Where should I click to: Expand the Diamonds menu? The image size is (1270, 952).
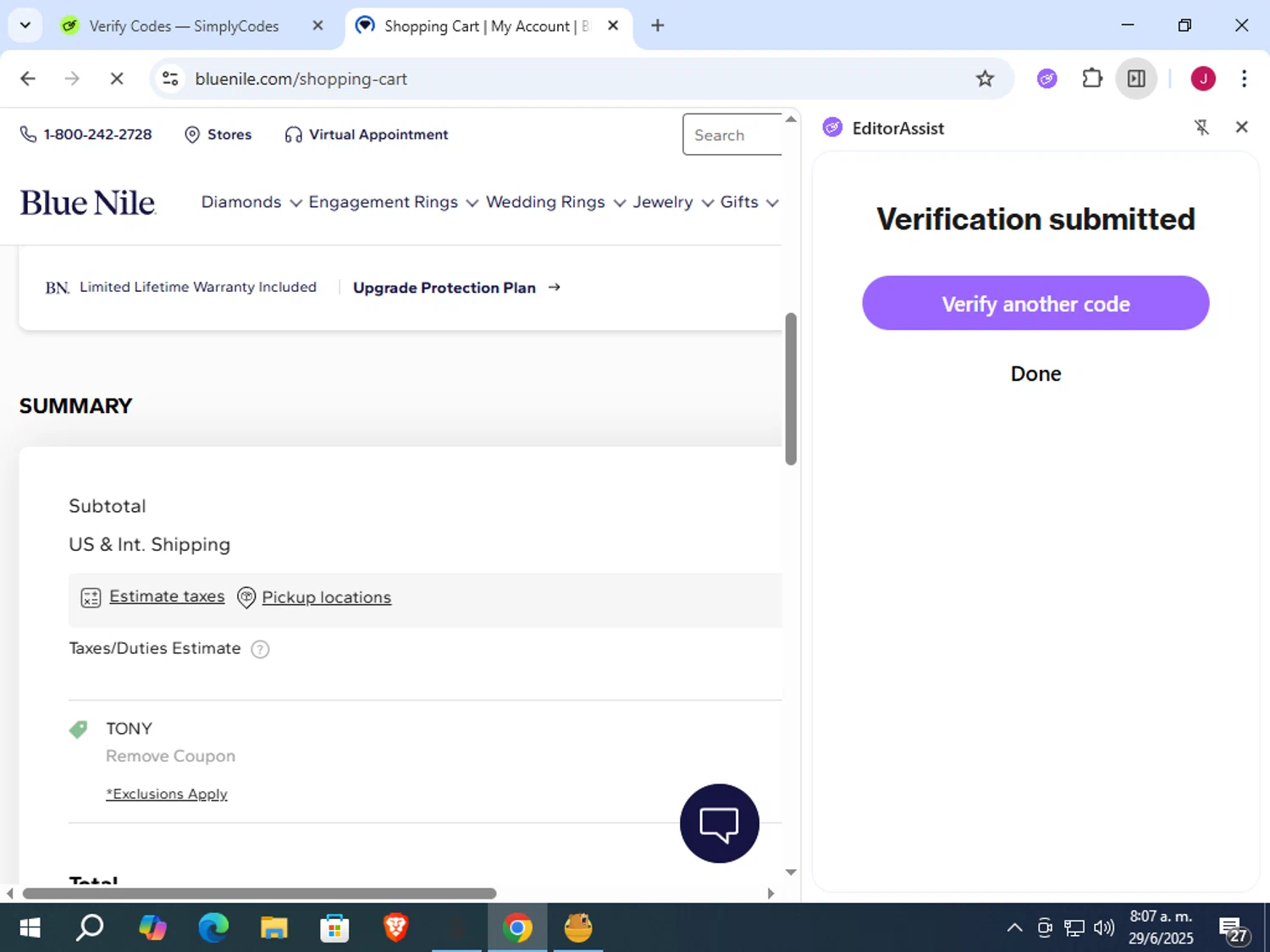pos(251,202)
